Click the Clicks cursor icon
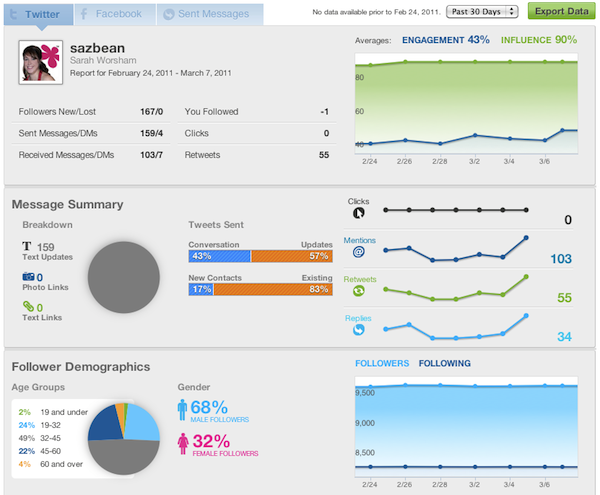The image size is (600, 495). coord(358,212)
